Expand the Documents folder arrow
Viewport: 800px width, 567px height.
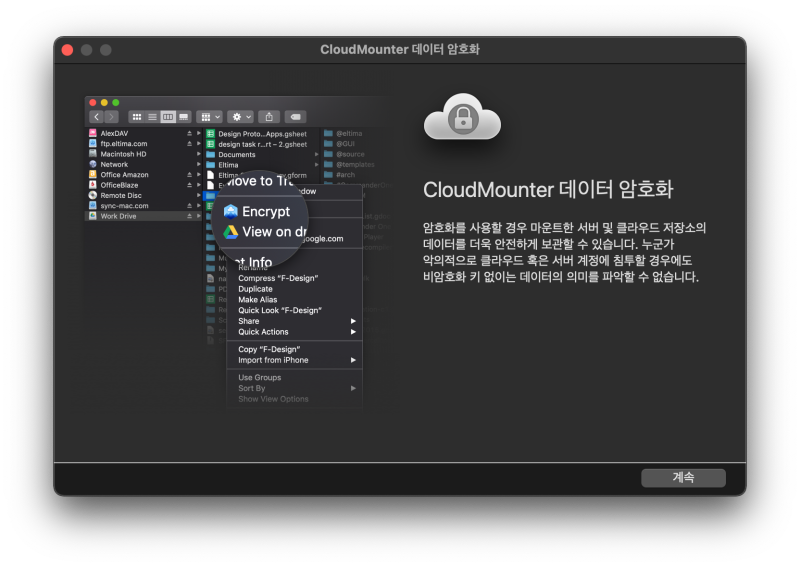click(x=316, y=154)
